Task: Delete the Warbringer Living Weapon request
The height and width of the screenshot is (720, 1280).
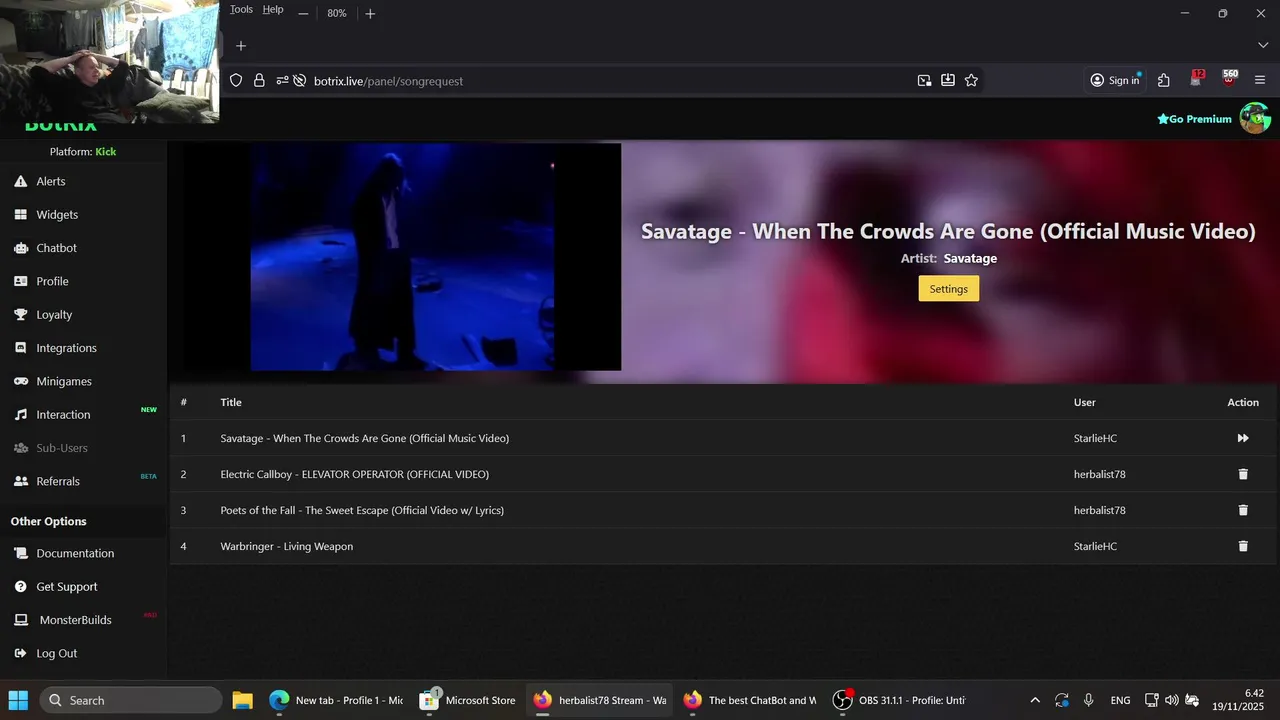Action: (x=1243, y=546)
